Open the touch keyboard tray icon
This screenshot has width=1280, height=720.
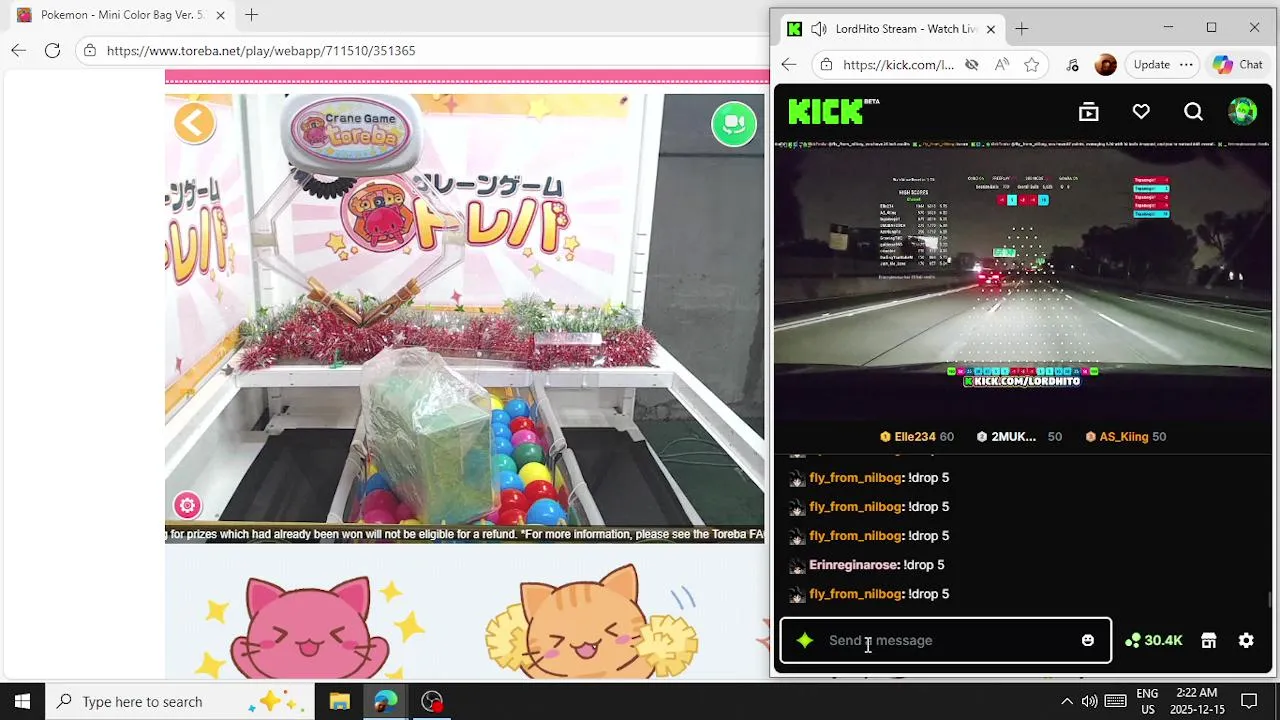[x=1116, y=701]
